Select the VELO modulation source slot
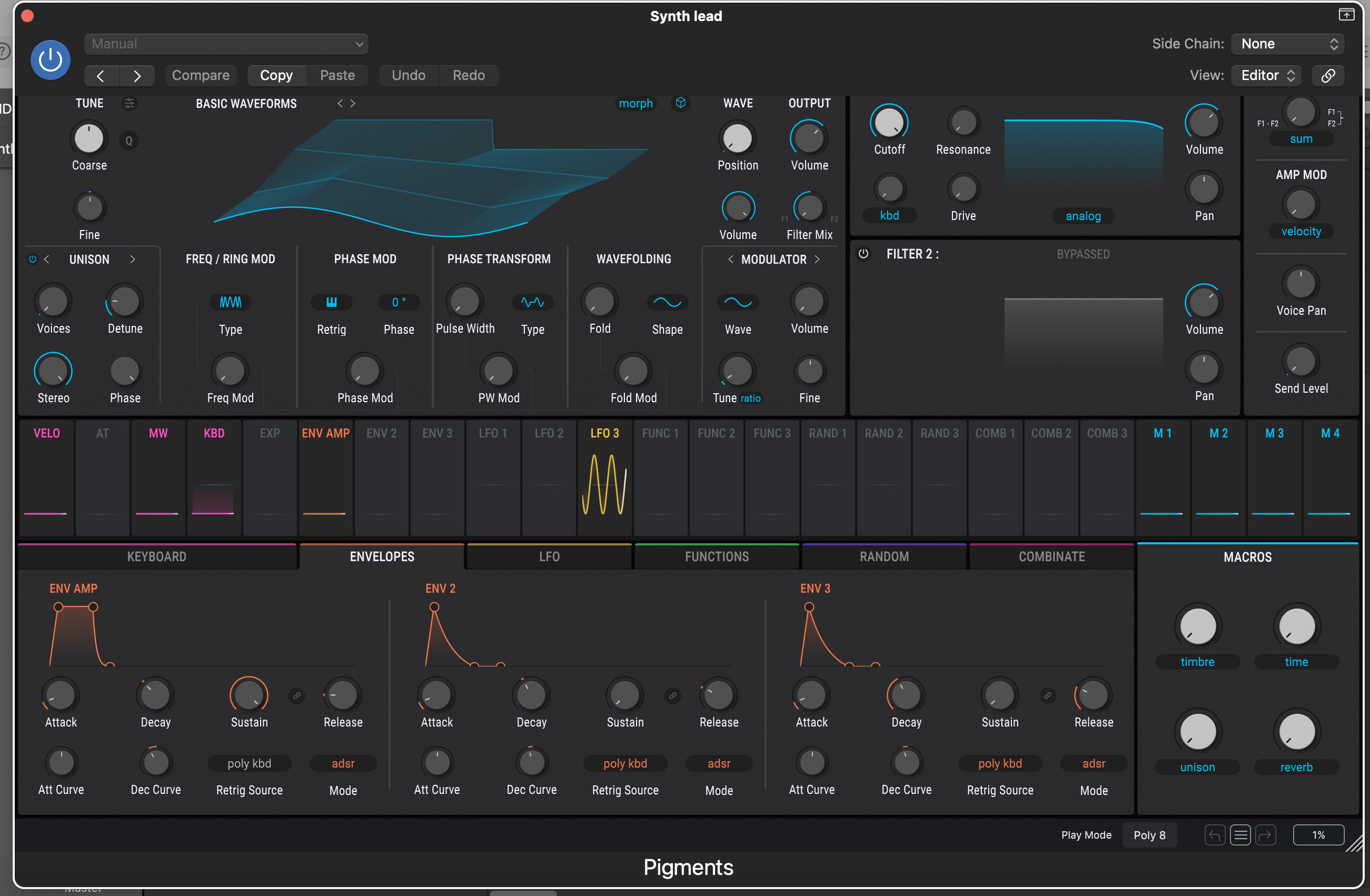The image size is (1370, 896). coord(46,477)
